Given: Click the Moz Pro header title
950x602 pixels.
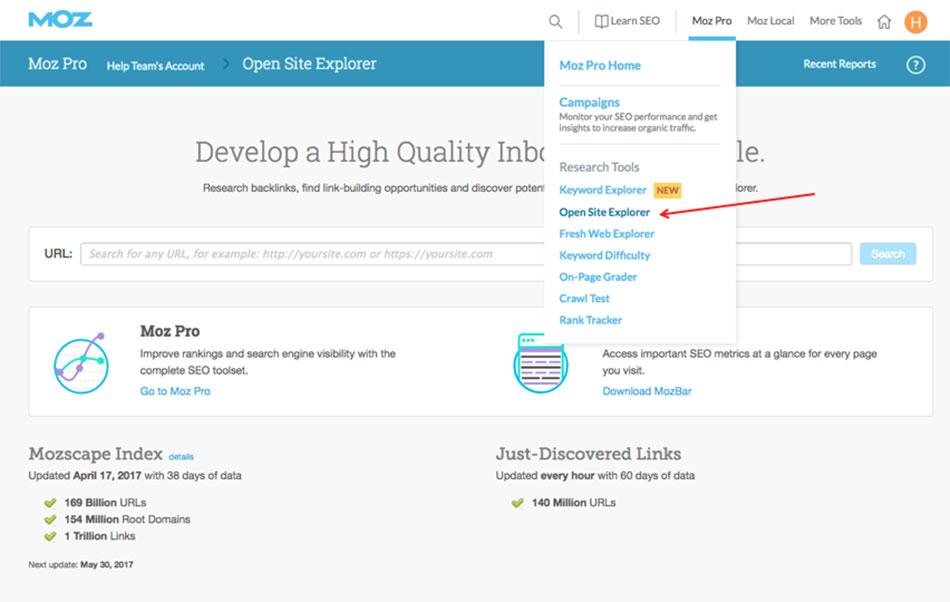Looking at the screenshot, I should (x=58, y=64).
